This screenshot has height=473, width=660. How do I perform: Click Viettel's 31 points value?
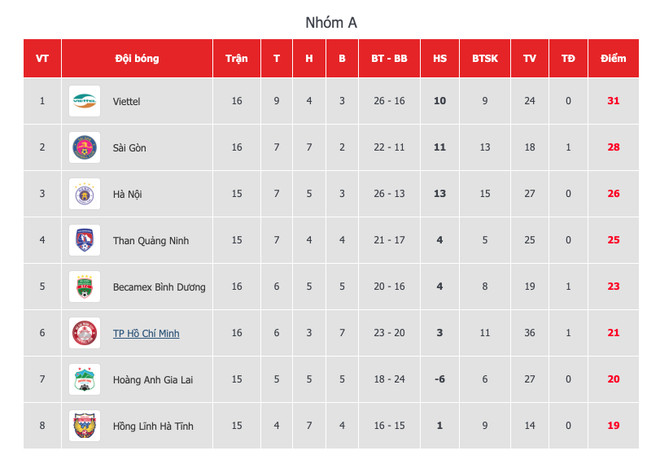coord(613,101)
